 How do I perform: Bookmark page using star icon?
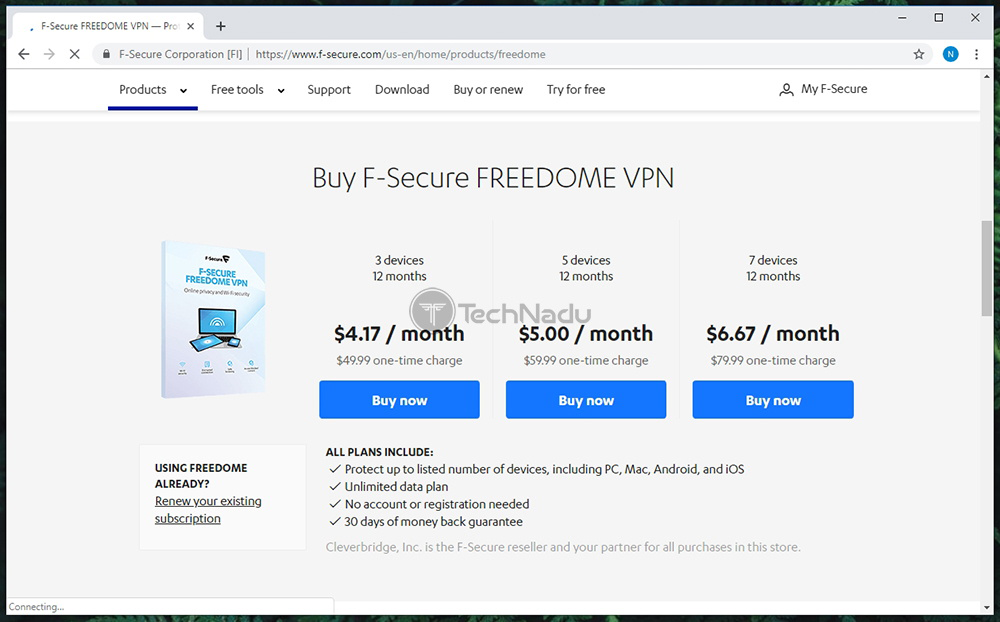918,54
